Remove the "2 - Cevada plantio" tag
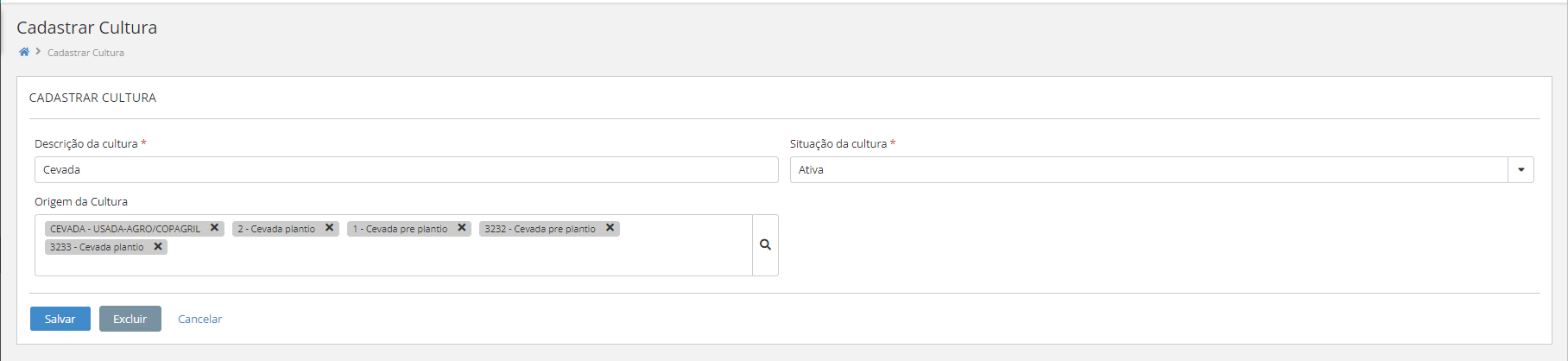This screenshot has height=361, width=1568. (329, 228)
